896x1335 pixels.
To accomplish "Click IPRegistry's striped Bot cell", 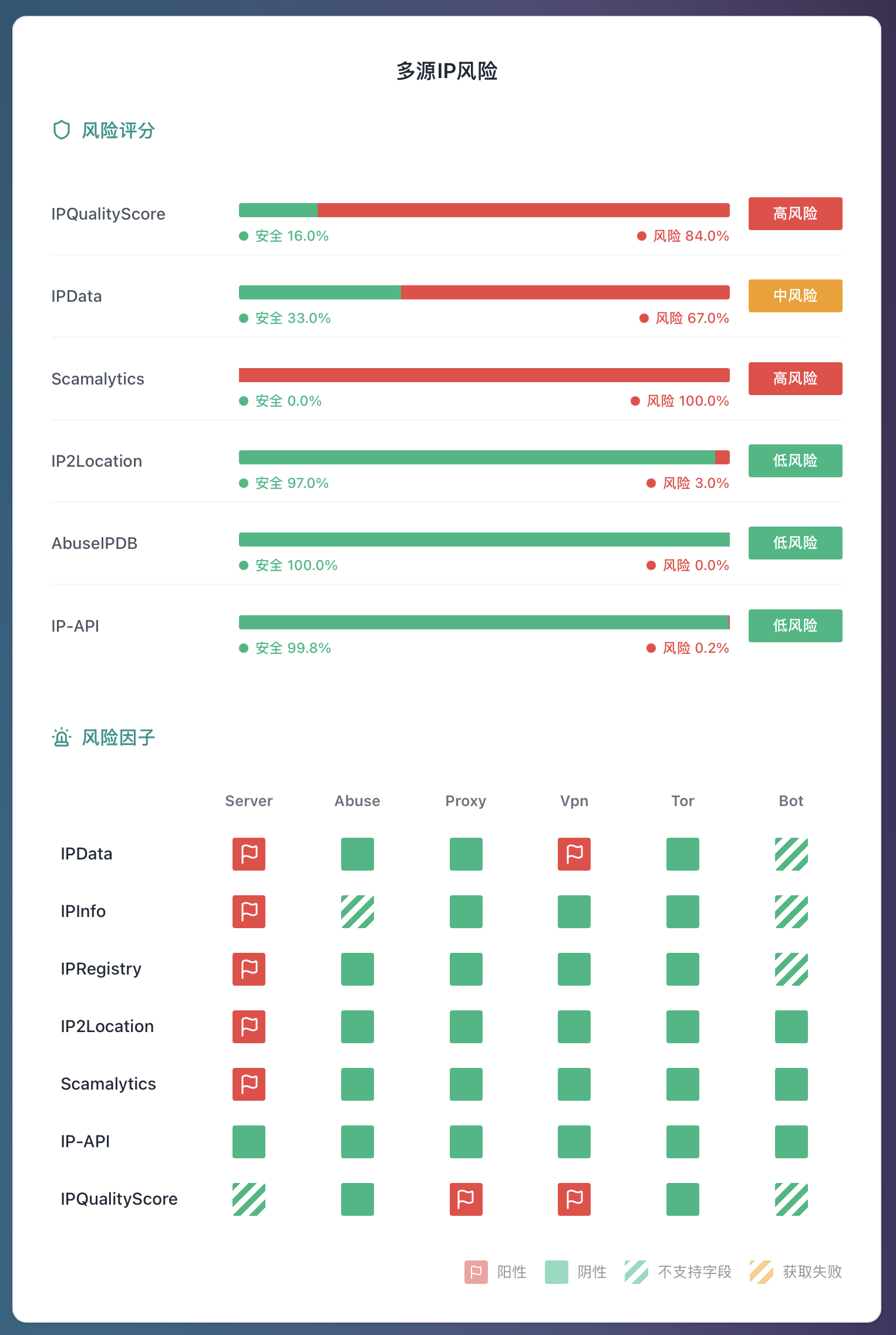I will [791, 969].
